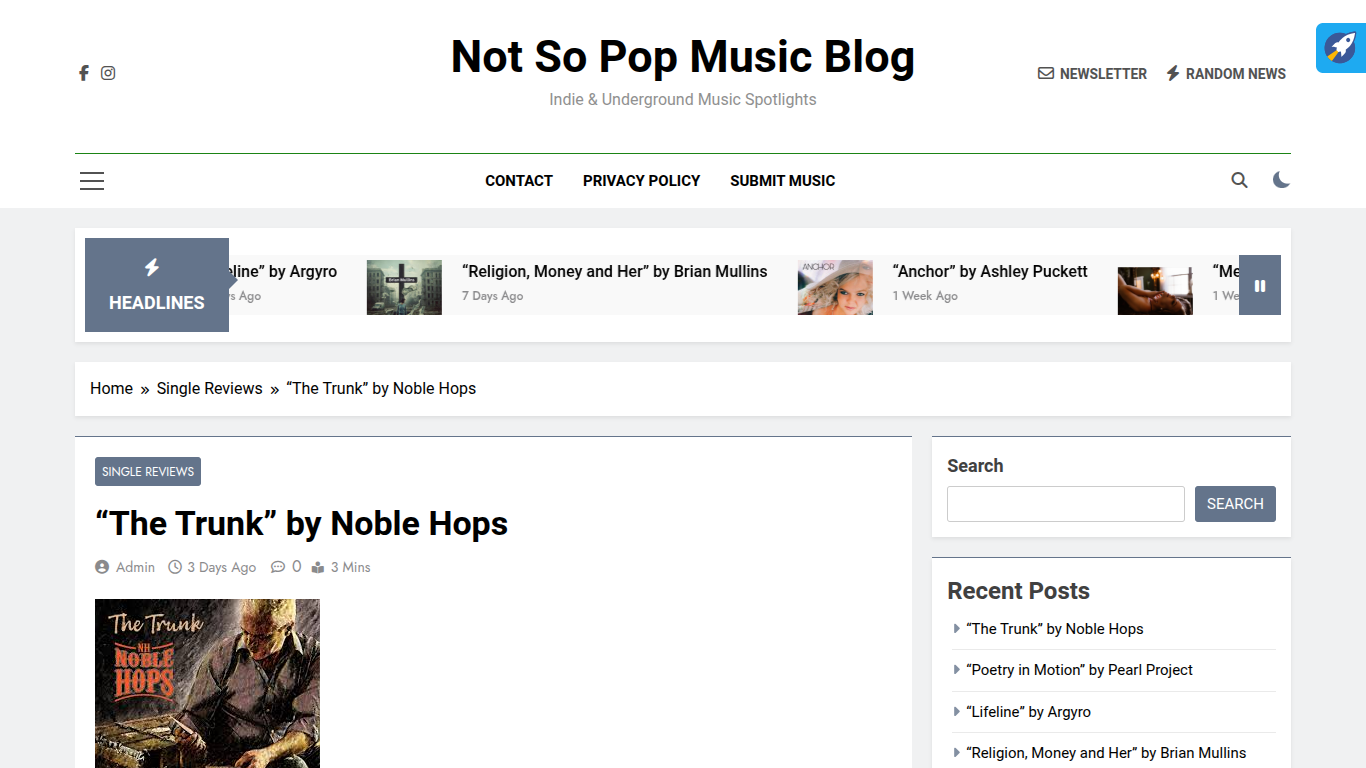The image size is (1366, 768).
Task: Pause the headlines ticker
Action: coord(1259,285)
